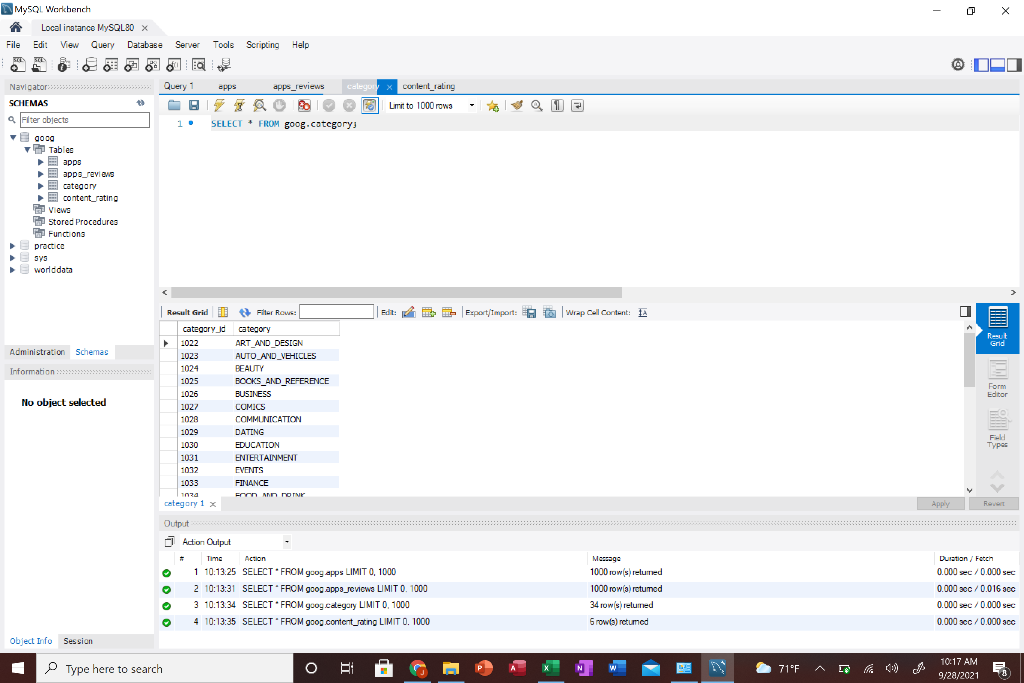
Task: Open SQL script file toolbar icon
Action: (39, 65)
